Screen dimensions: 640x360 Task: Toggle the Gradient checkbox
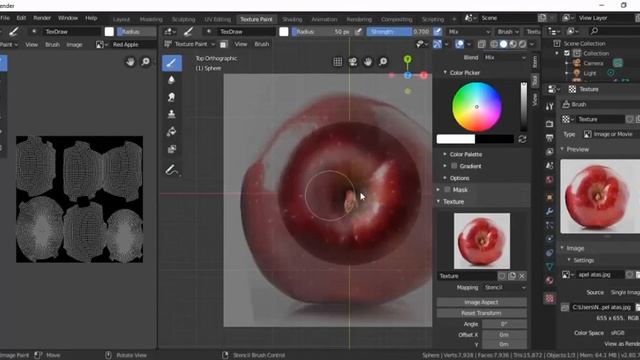454,166
